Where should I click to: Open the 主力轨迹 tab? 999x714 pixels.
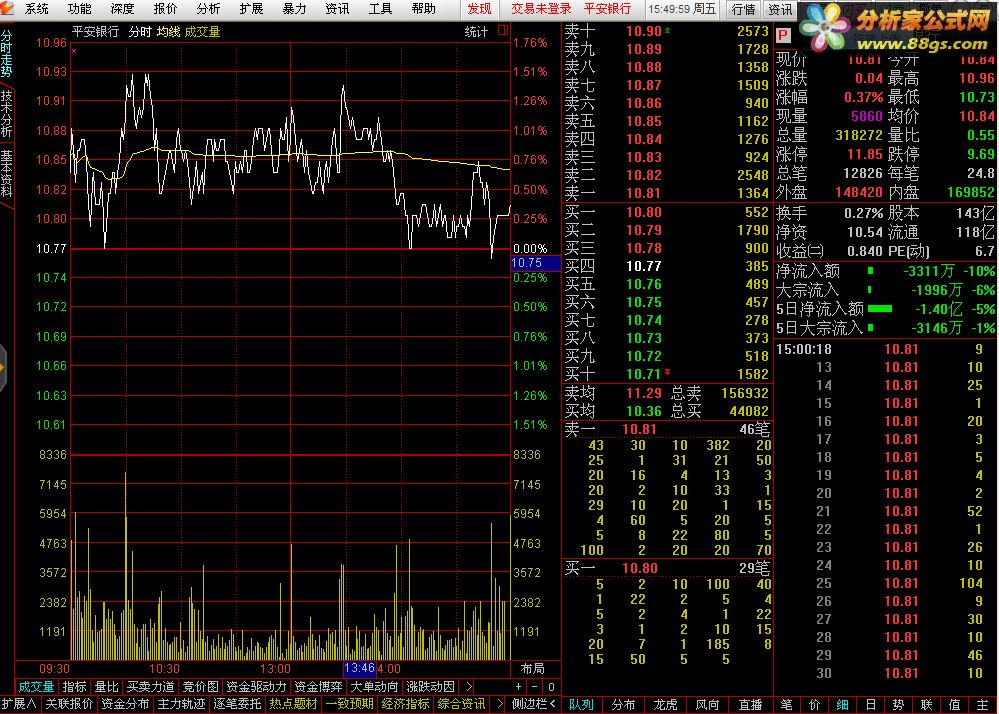point(181,704)
